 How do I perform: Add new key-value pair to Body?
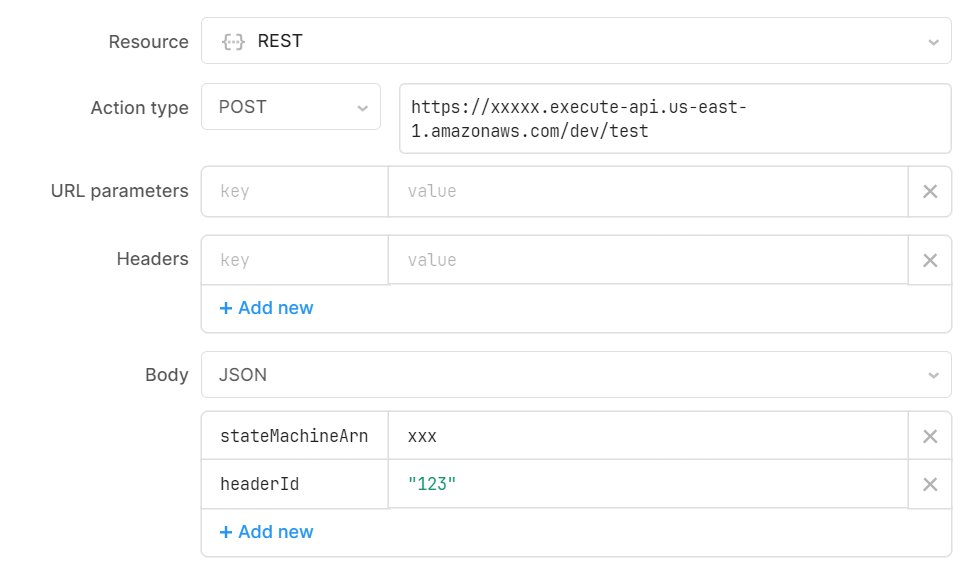coord(266,531)
